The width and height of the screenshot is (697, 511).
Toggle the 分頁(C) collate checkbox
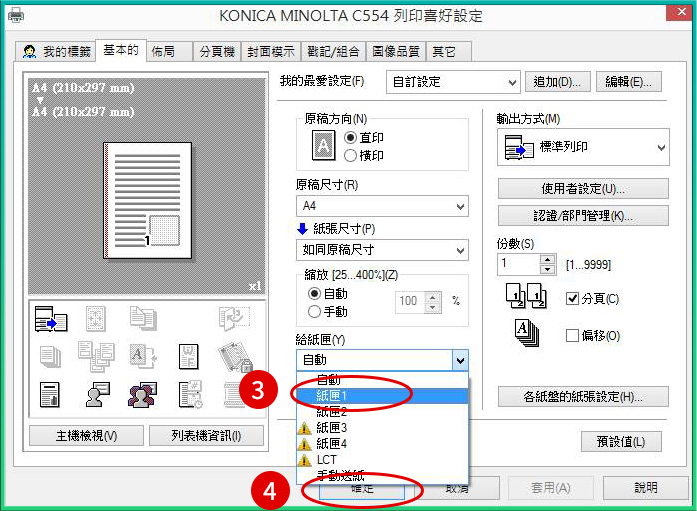pos(572,298)
